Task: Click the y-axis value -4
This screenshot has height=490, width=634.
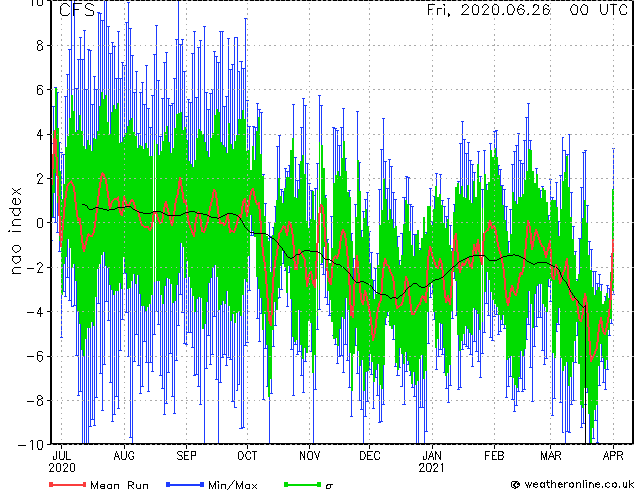Action: coord(34,312)
